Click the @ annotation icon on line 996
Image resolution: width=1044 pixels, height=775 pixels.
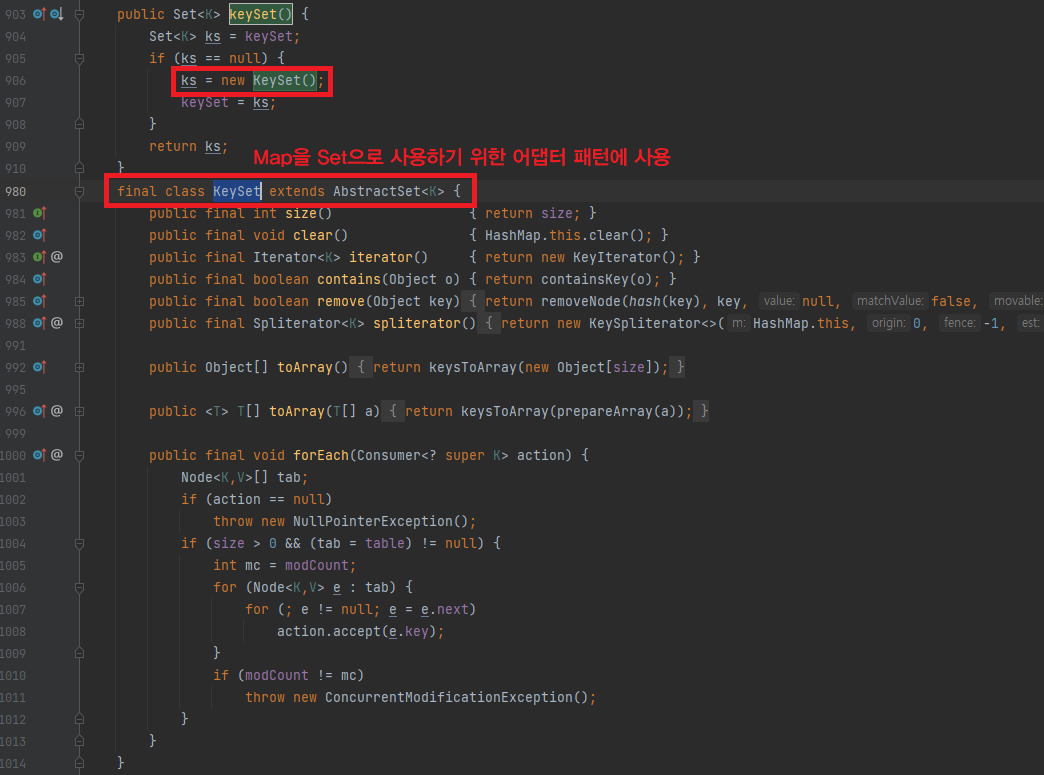(x=57, y=411)
